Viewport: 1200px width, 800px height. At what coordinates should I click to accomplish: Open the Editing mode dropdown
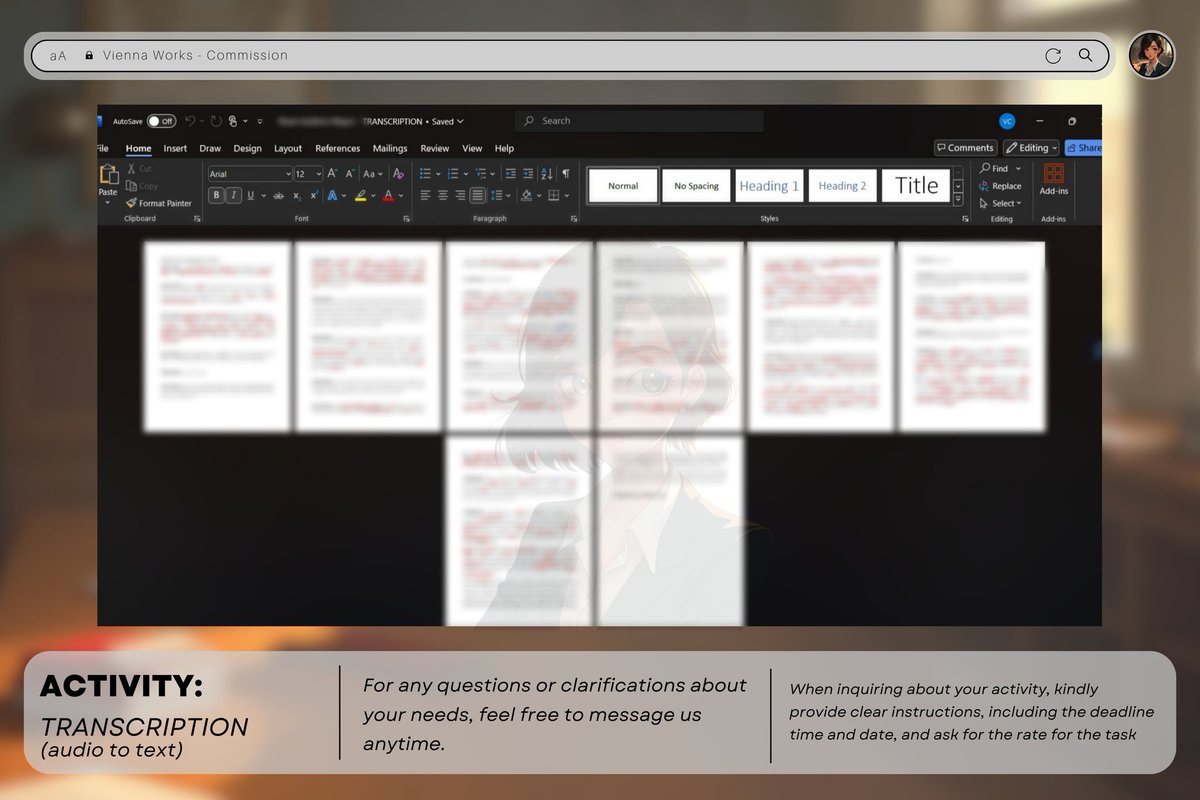(1031, 148)
